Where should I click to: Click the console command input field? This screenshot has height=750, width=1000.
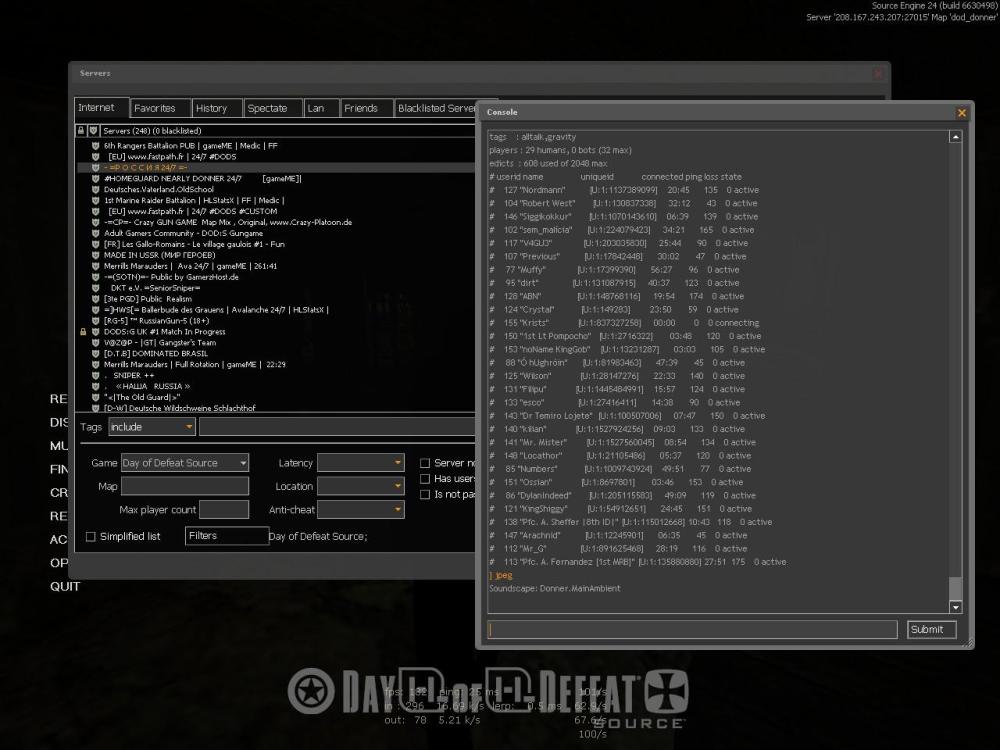coord(693,630)
